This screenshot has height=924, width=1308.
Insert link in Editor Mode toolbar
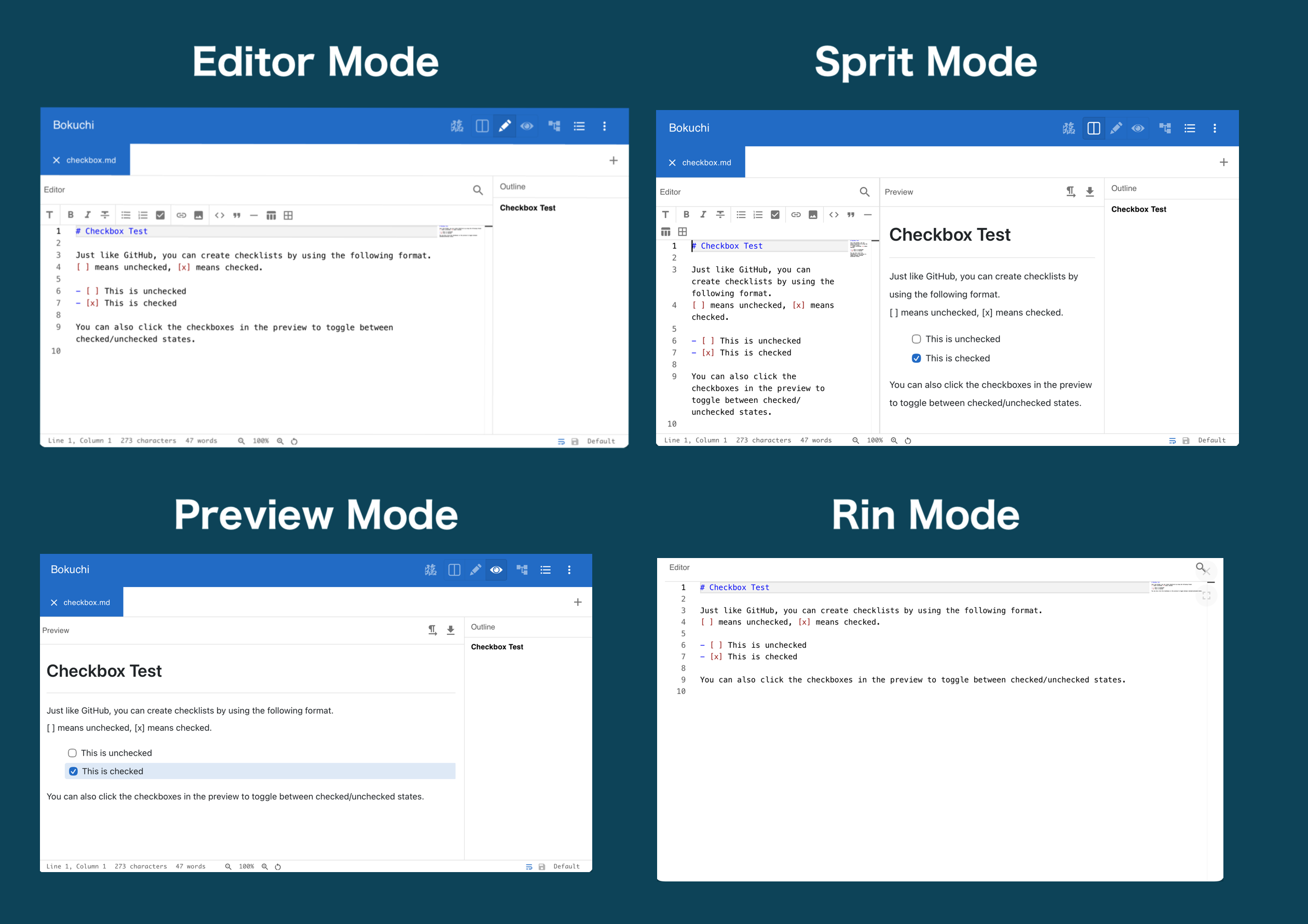181,215
